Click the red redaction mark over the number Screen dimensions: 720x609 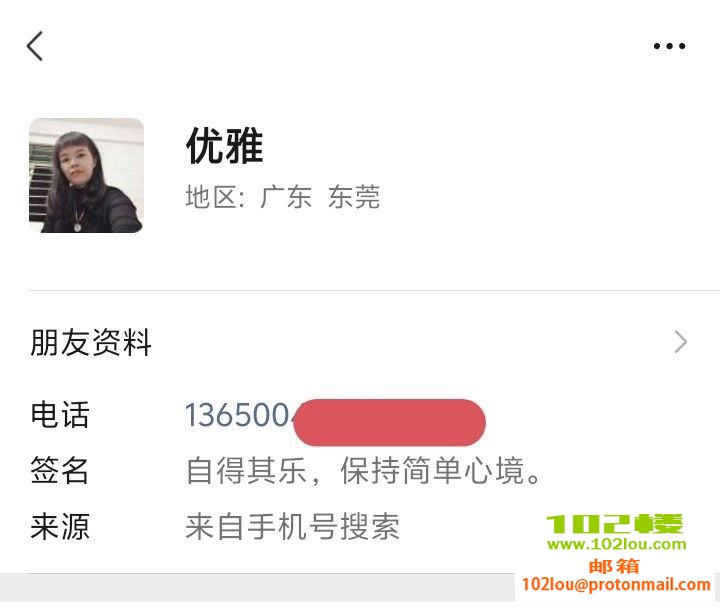390,422
